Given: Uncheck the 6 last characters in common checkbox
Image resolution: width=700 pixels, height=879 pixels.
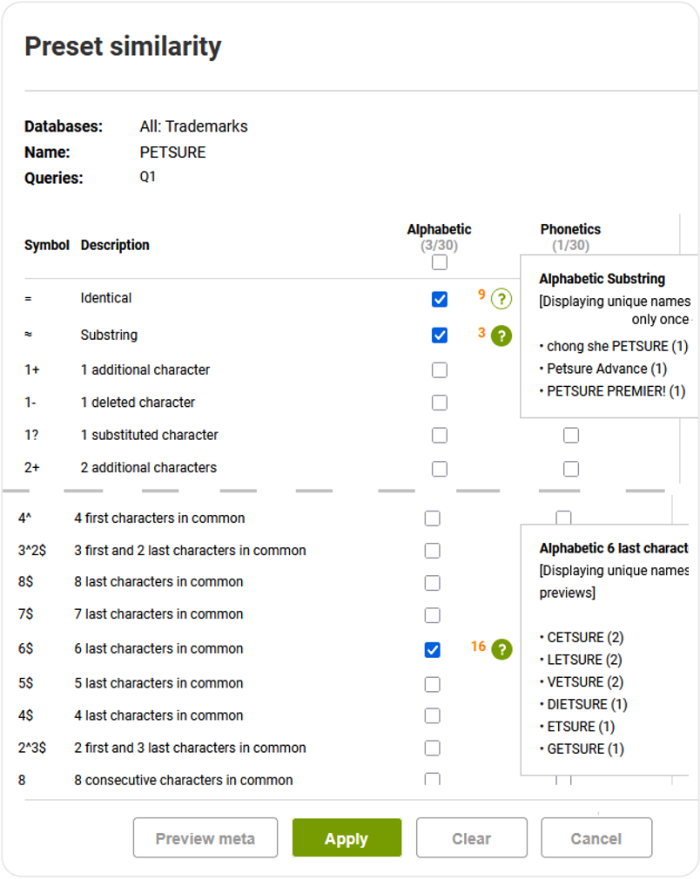Looking at the screenshot, I should tap(432, 648).
